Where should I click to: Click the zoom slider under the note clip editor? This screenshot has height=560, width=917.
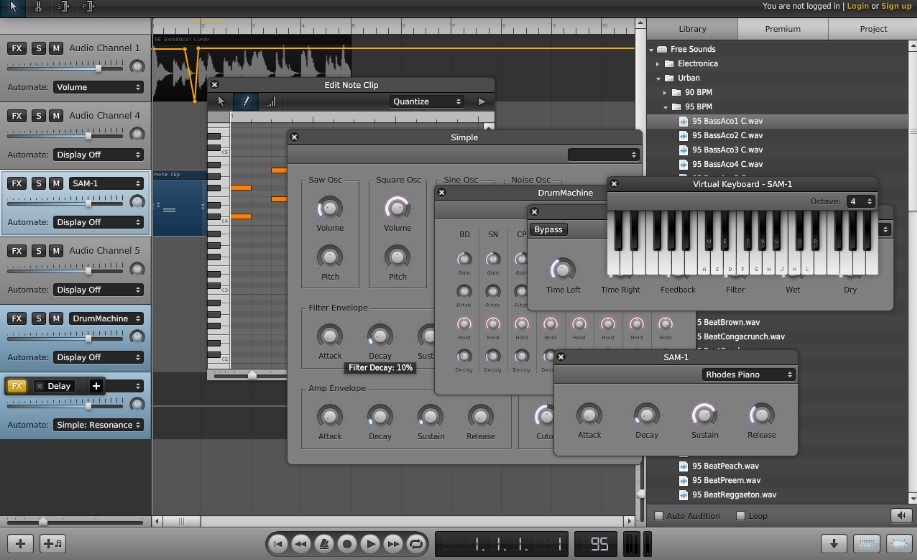click(x=248, y=375)
